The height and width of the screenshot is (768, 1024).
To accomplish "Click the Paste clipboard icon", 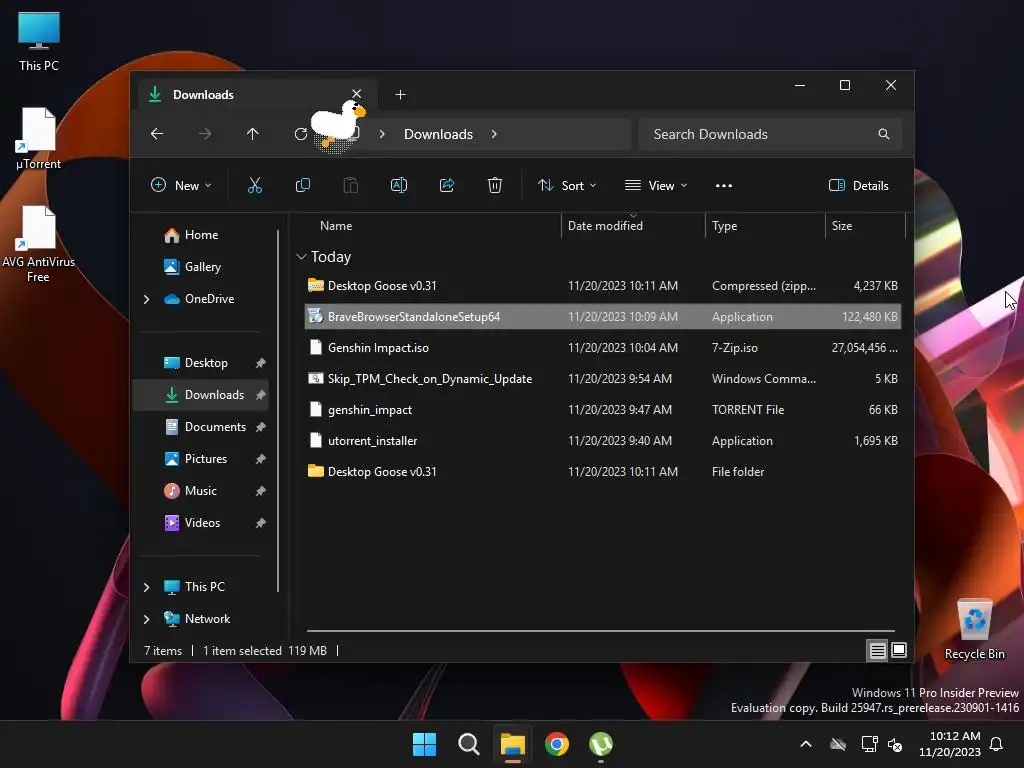I will (x=351, y=185).
